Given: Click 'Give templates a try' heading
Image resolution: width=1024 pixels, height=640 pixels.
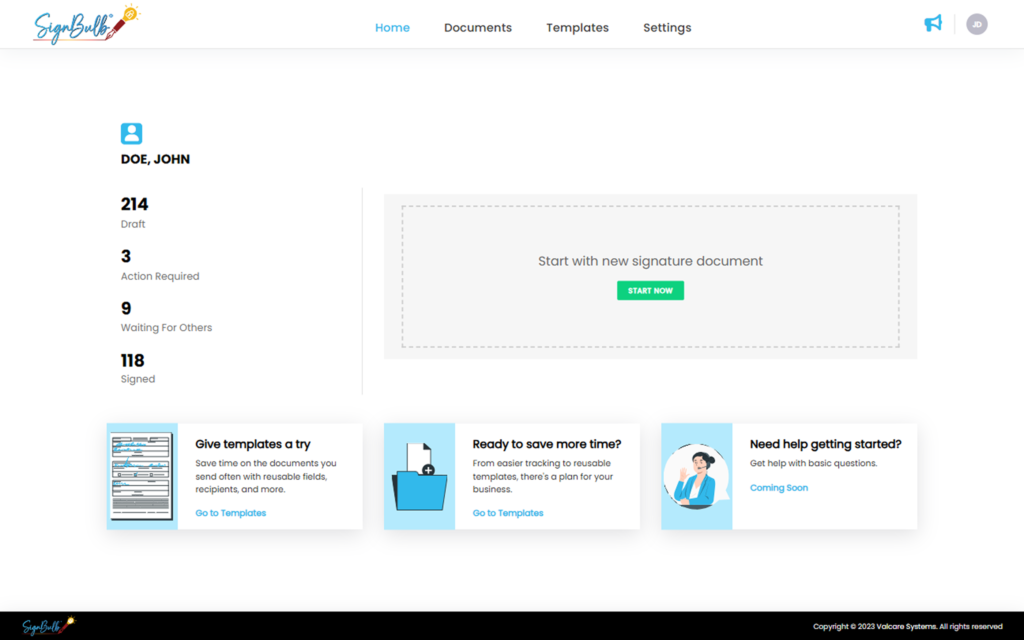Looking at the screenshot, I should (x=253, y=444).
